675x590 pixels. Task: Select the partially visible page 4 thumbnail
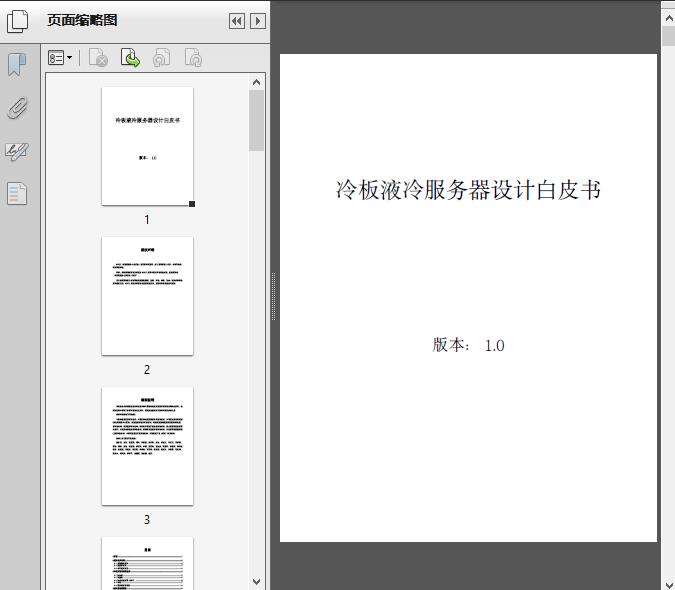click(148, 563)
